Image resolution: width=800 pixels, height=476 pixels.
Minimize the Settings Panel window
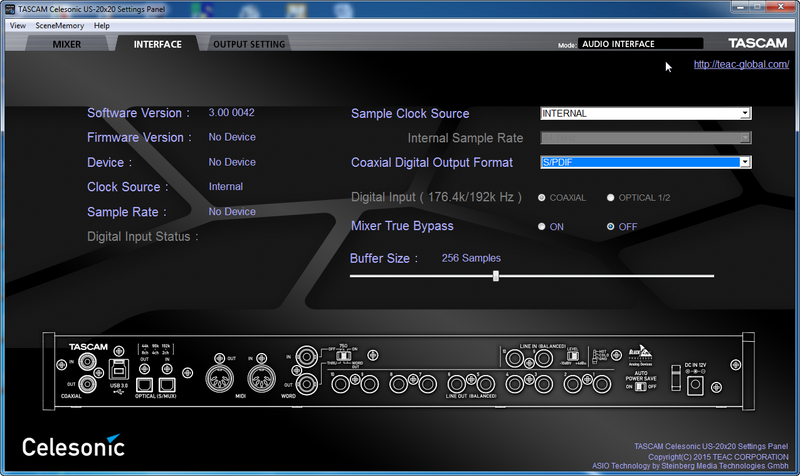pos(739,7)
